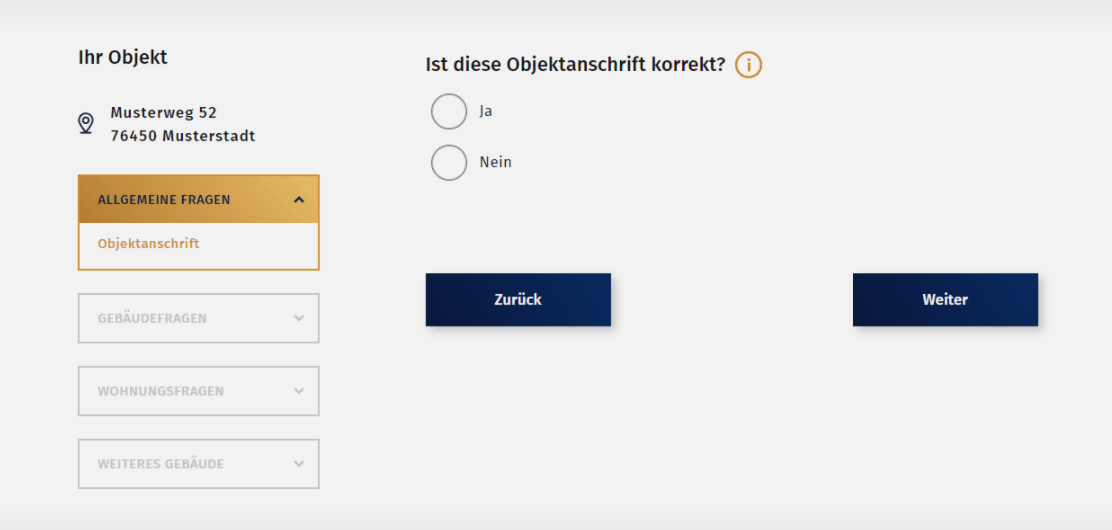Click the Gebäudefragen section title
This screenshot has width=1112, height=530.
tap(152, 319)
